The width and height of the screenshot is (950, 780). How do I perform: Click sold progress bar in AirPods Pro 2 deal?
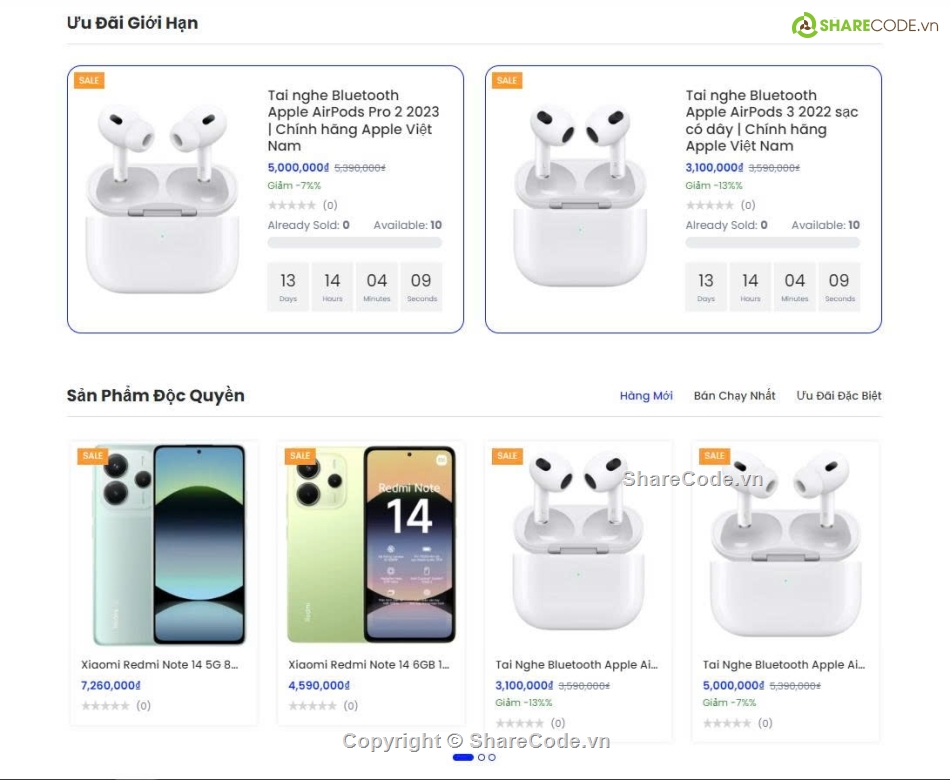[x=354, y=243]
